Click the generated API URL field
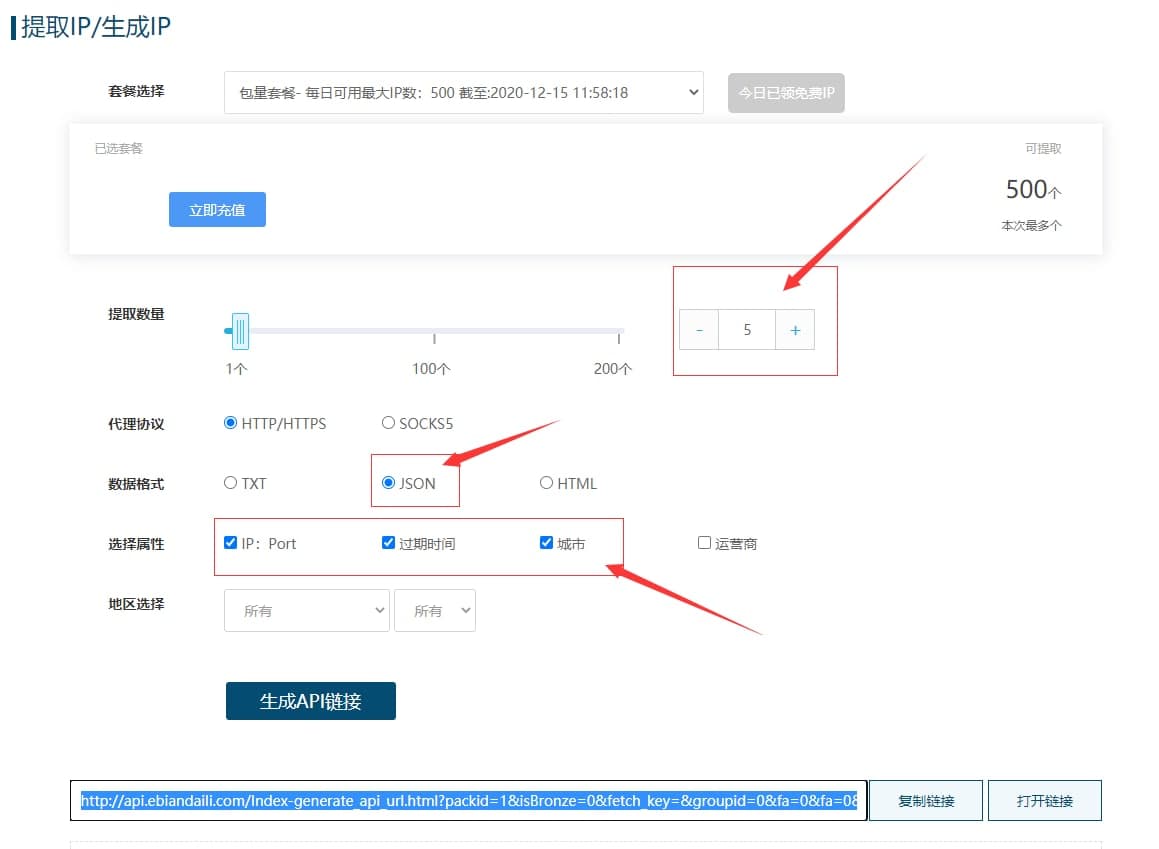 coord(469,800)
